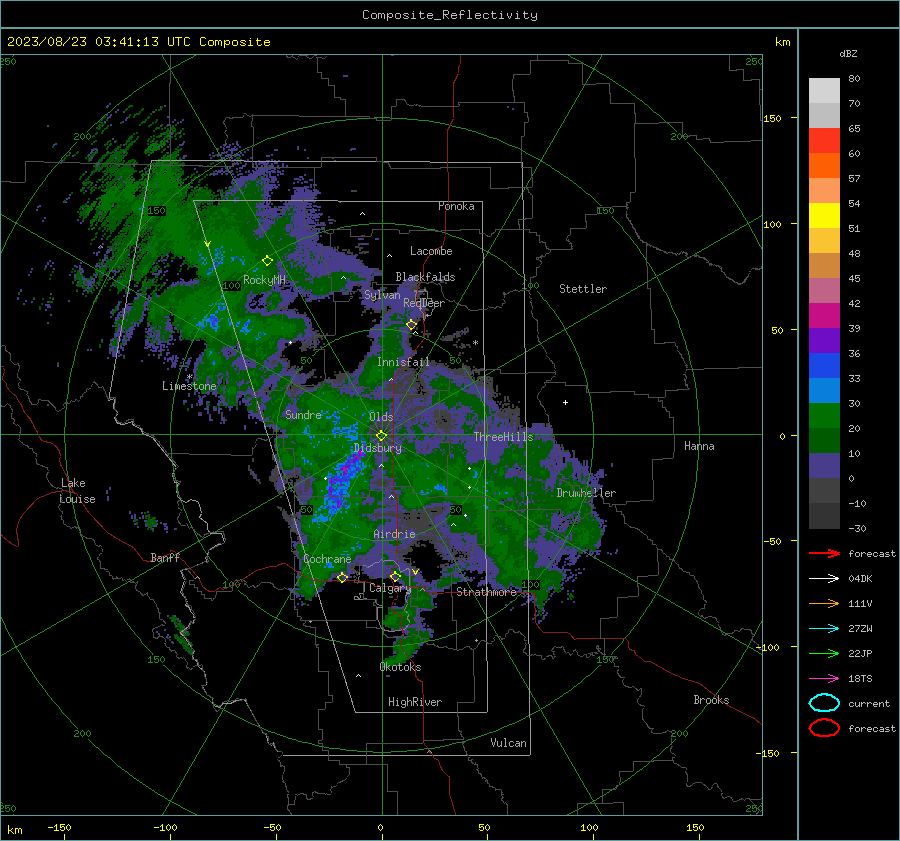Click the yellow diamond marker below RedDeer

[x=411, y=325]
